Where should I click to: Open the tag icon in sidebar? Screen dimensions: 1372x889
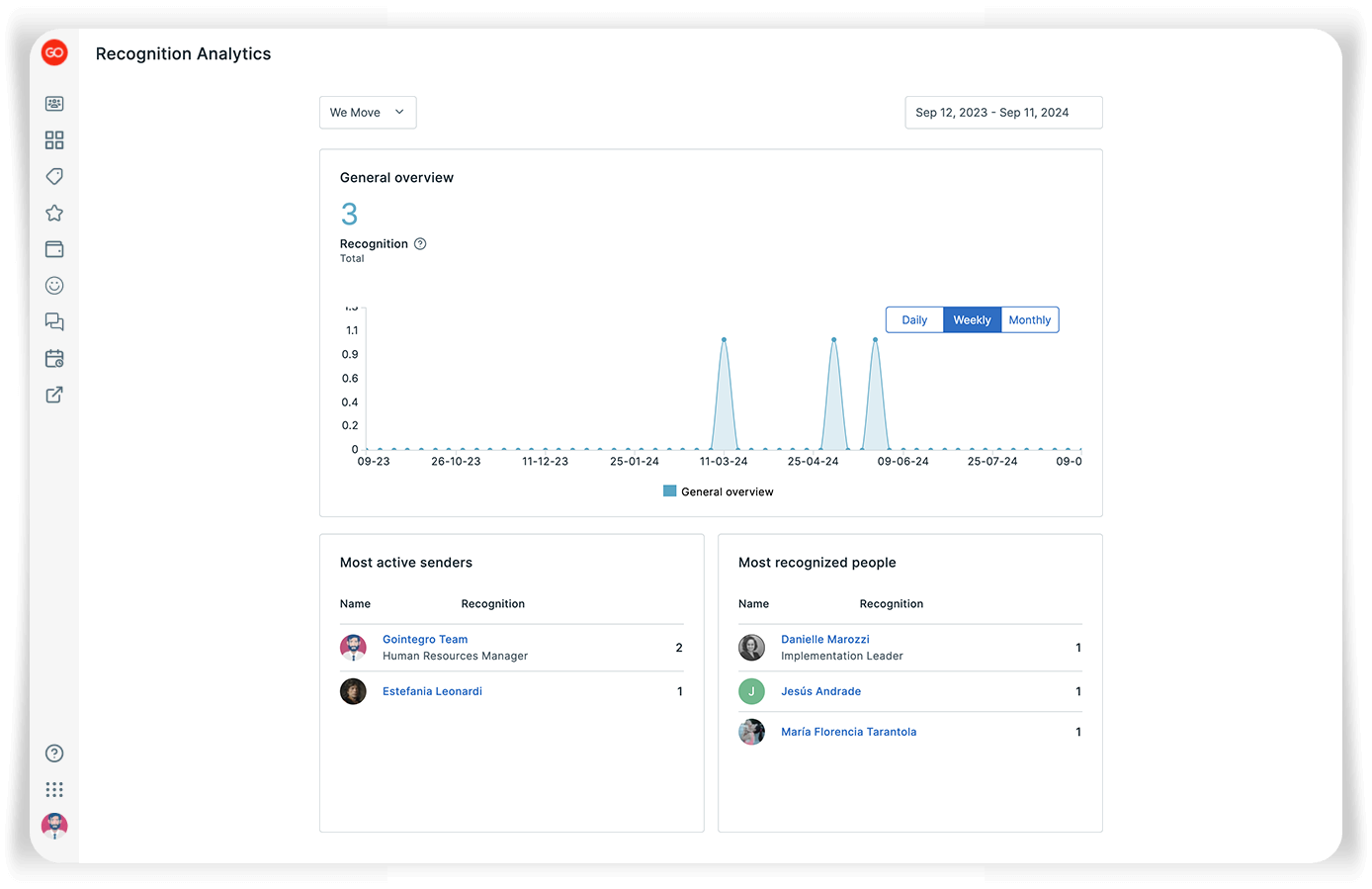pos(54,176)
